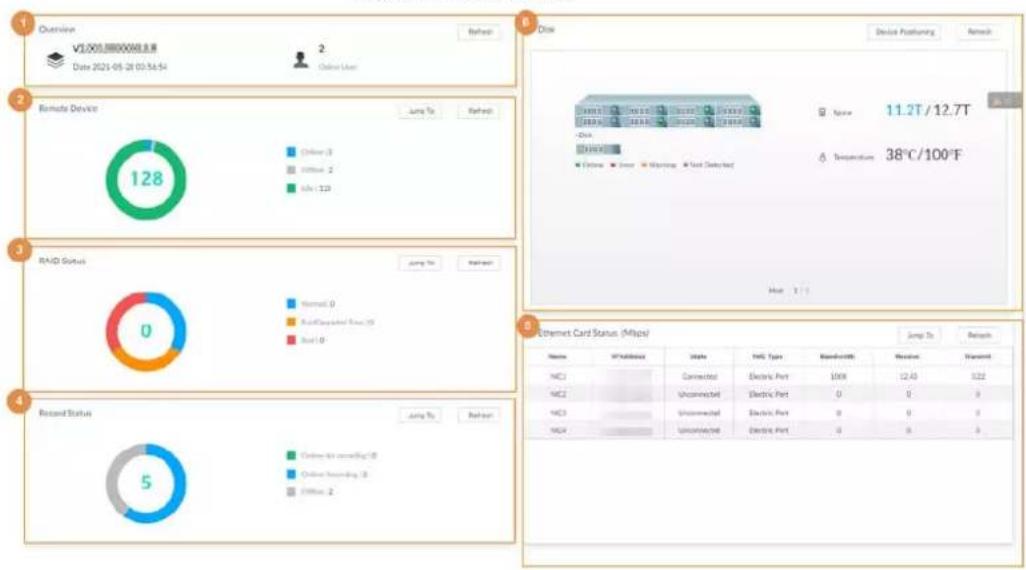
Task: Click the 11.2T / 12.7T space value
Action: pos(928,111)
